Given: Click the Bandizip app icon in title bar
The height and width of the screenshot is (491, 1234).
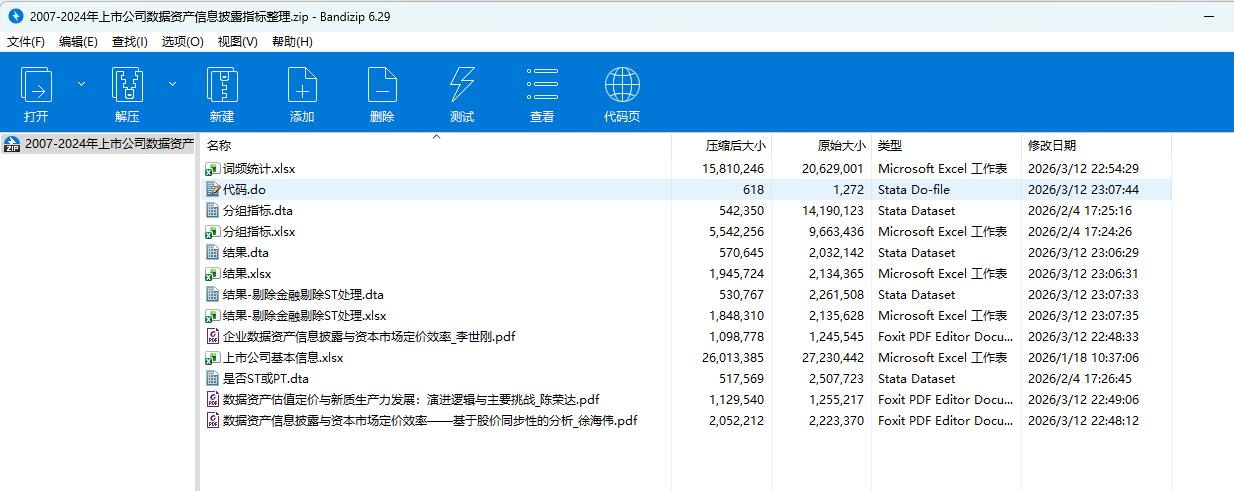Looking at the screenshot, I should (x=15, y=14).
